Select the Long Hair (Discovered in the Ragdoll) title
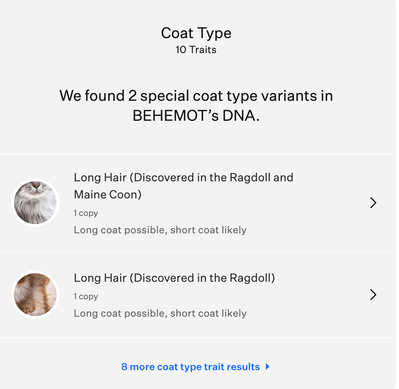This screenshot has width=399, height=389. click(x=174, y=278)
